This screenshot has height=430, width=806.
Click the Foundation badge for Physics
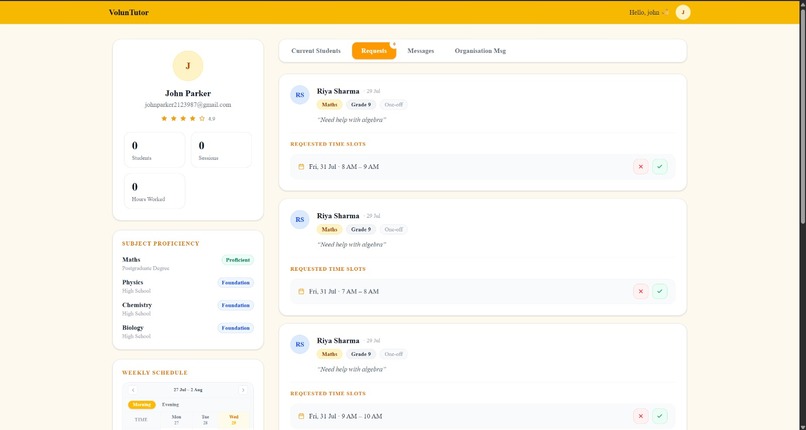pyautogui.click(x=235, y=283)
